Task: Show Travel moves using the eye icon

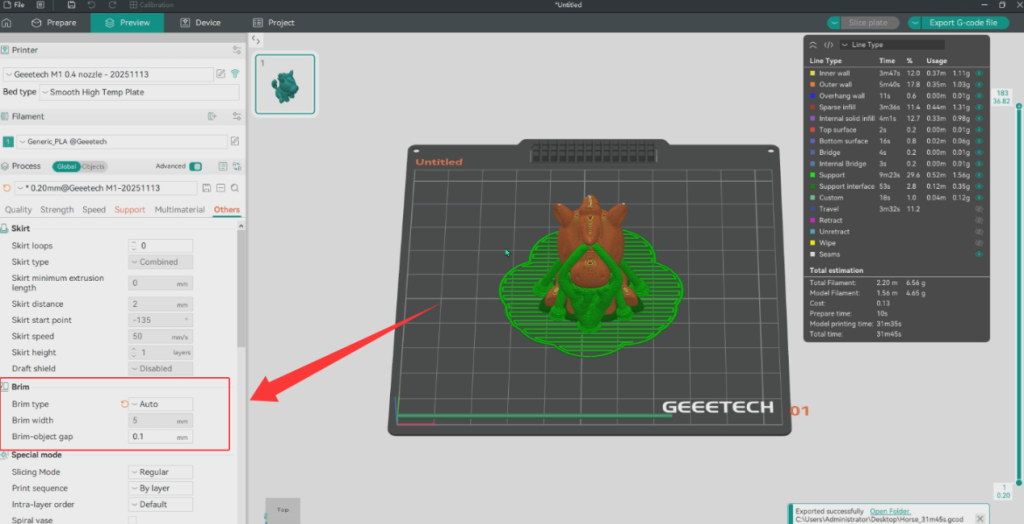Action: coord(978,209)
